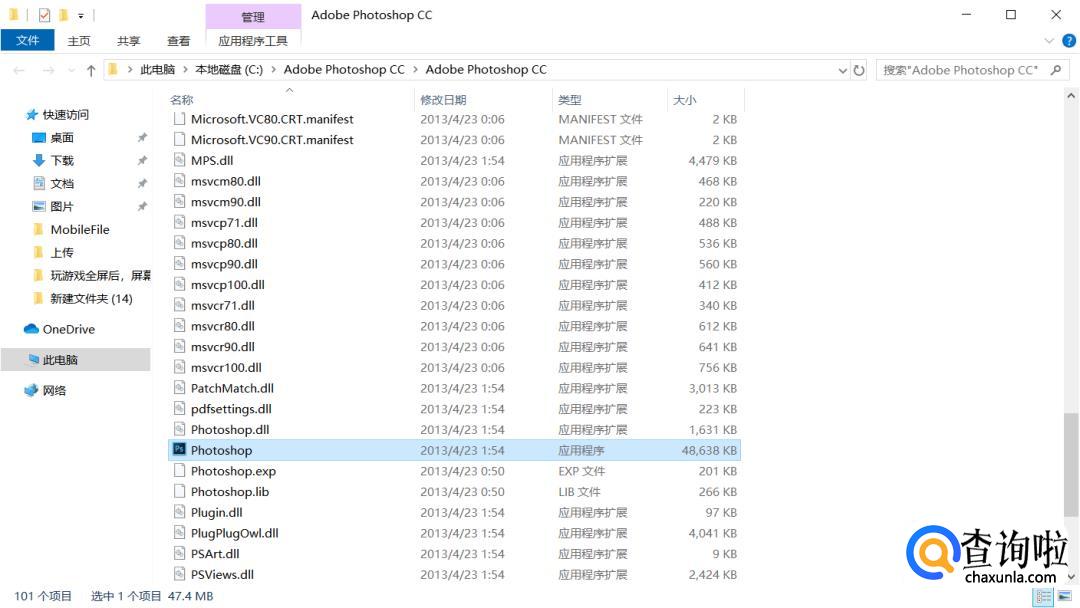Click the pin icon next to 下载
Screen dimensions: 1080x608
(x=142, y=160)
